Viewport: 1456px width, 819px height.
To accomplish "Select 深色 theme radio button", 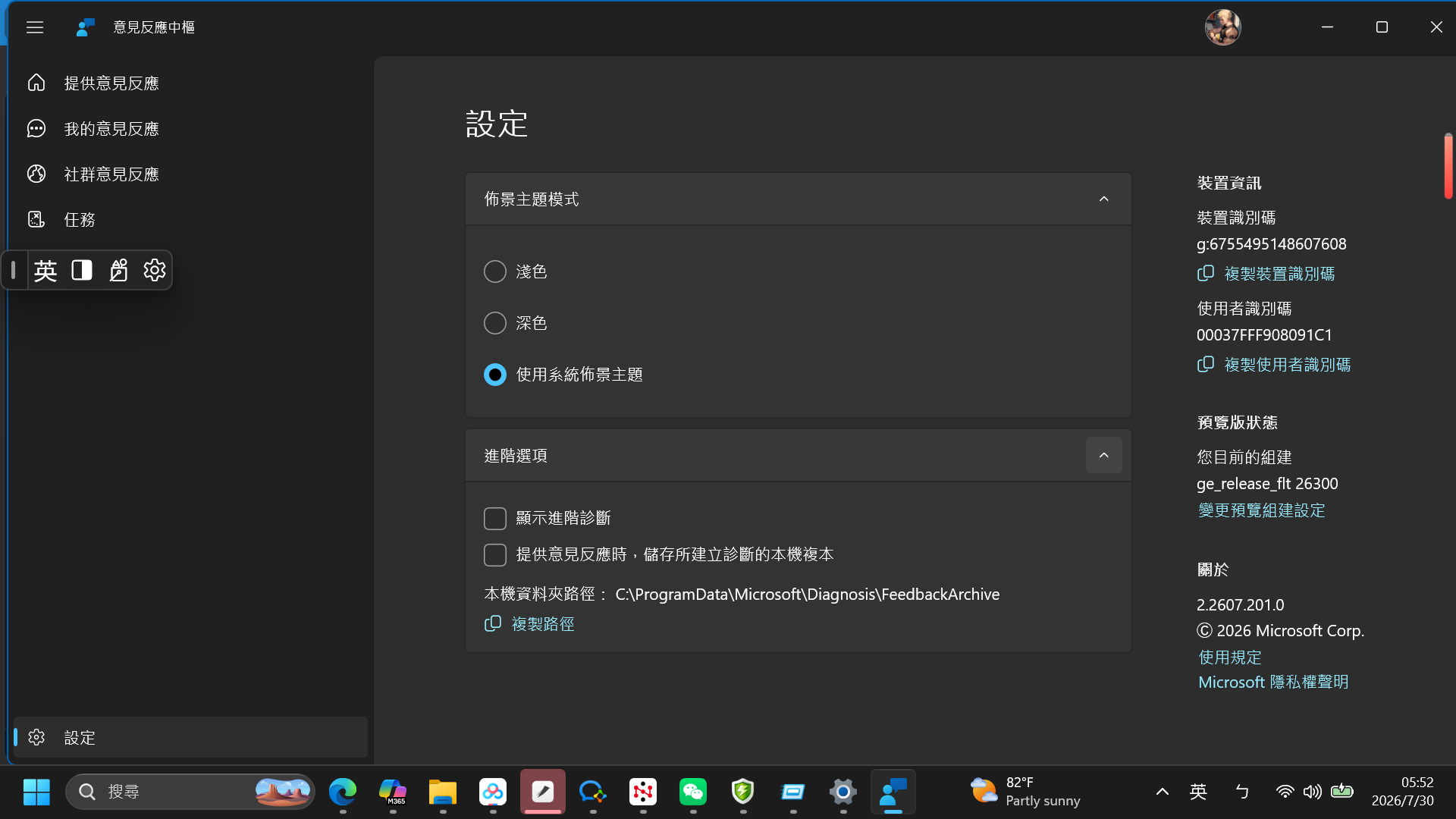I will click(495, 323).
